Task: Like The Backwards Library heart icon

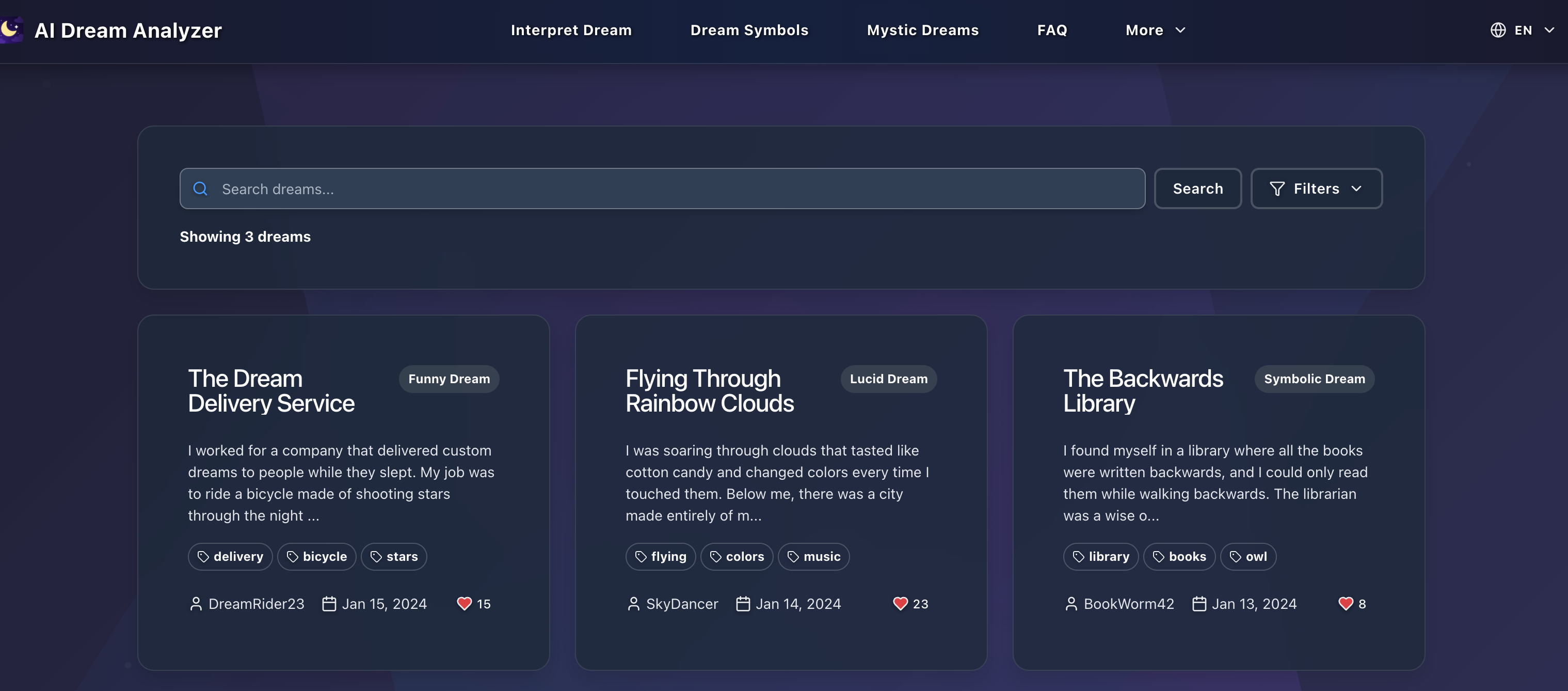Action: click(1346, 603)
